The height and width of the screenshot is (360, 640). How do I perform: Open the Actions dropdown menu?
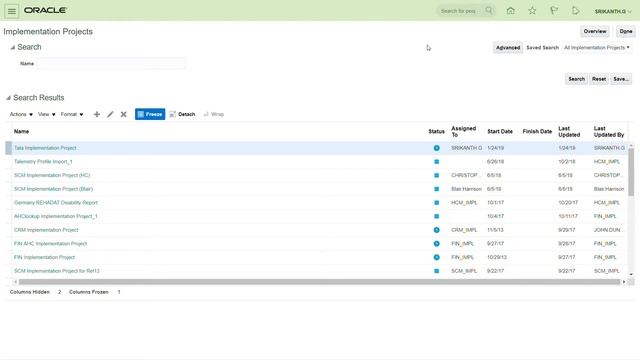tap(21, 114)
